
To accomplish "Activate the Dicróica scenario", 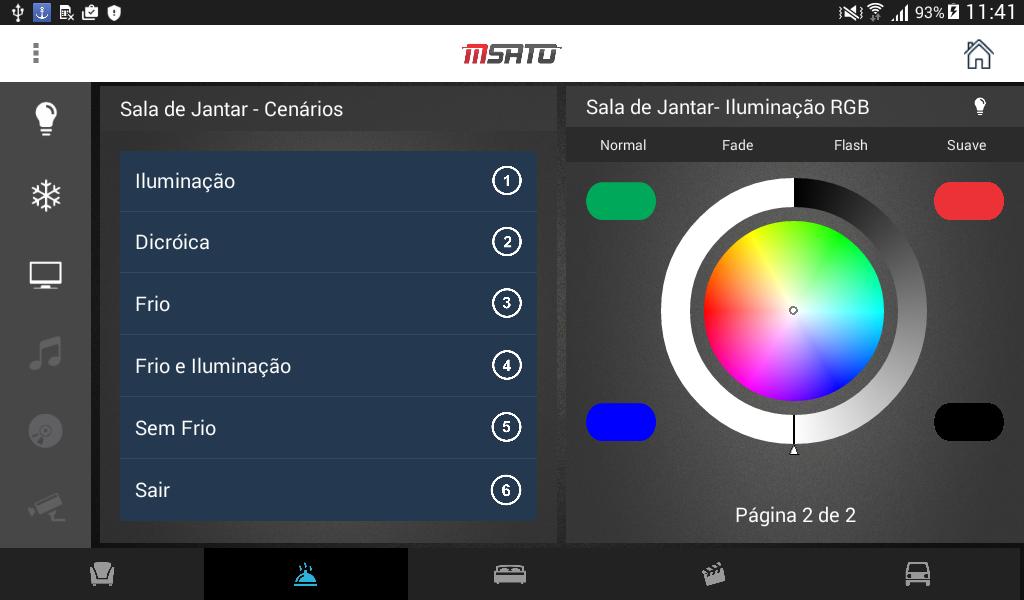I will (x=328, y=242).
